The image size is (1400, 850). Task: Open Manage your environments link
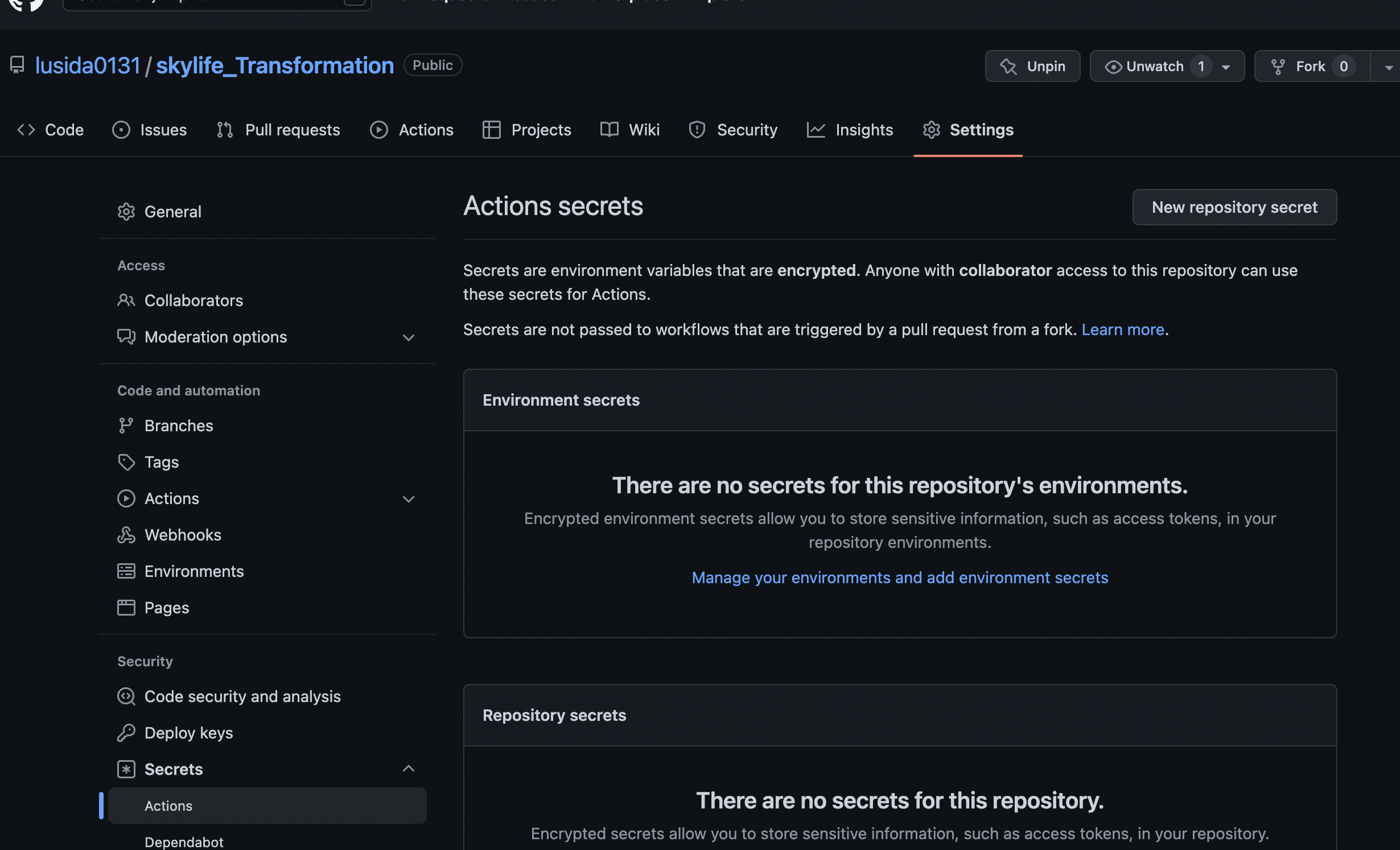900,577
